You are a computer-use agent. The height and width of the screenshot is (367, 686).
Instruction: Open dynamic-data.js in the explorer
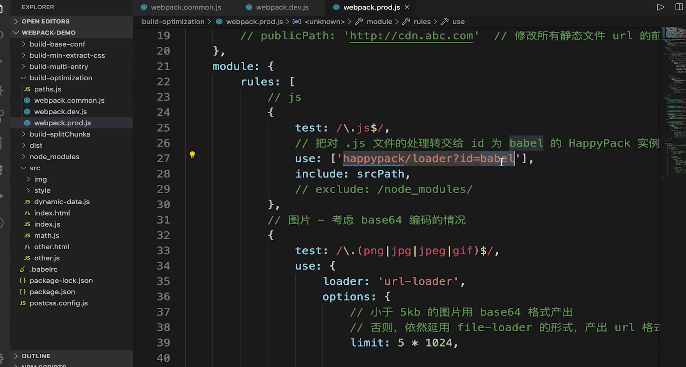62,202
